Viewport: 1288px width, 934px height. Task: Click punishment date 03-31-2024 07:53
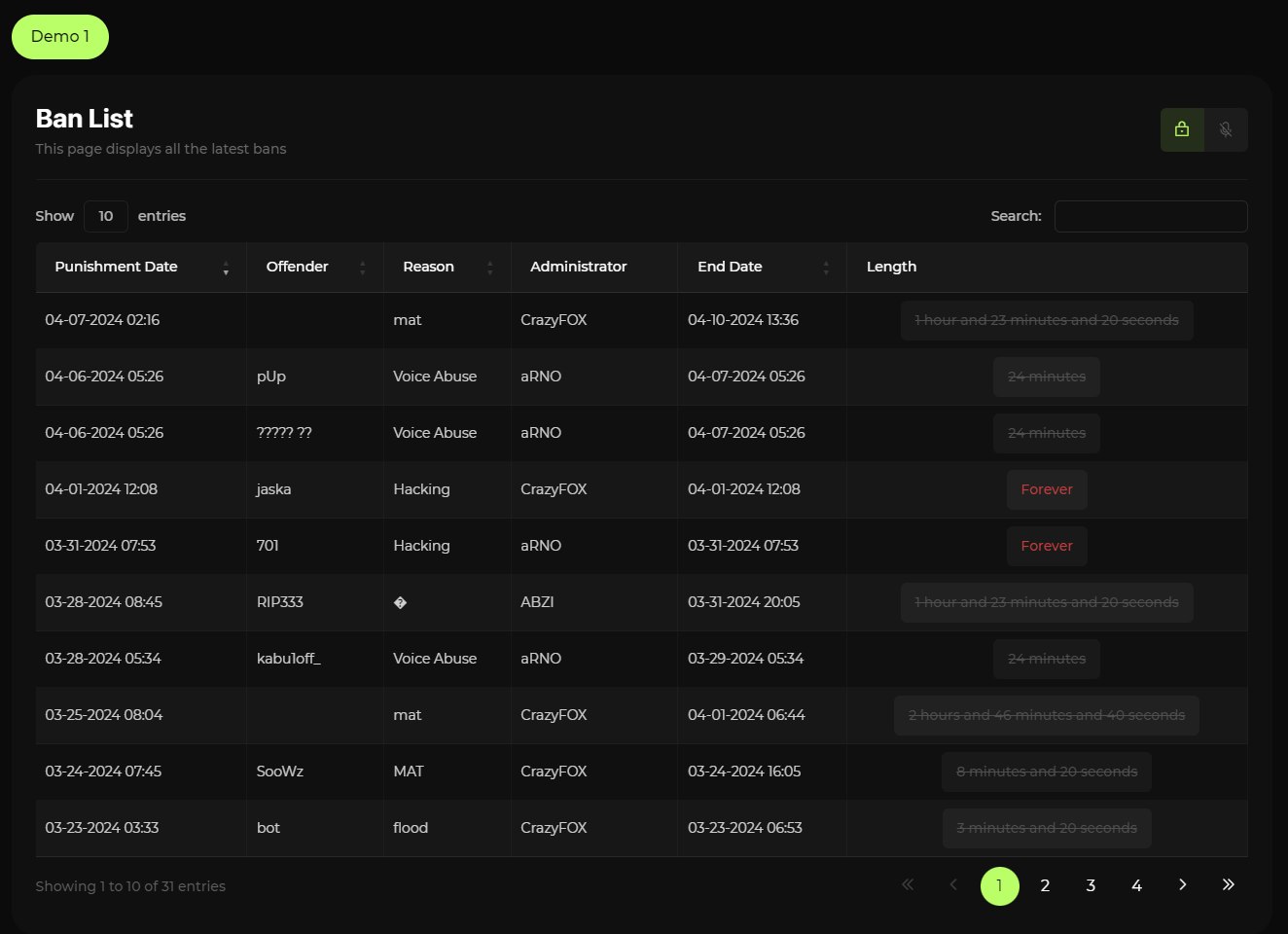(100, 546)
